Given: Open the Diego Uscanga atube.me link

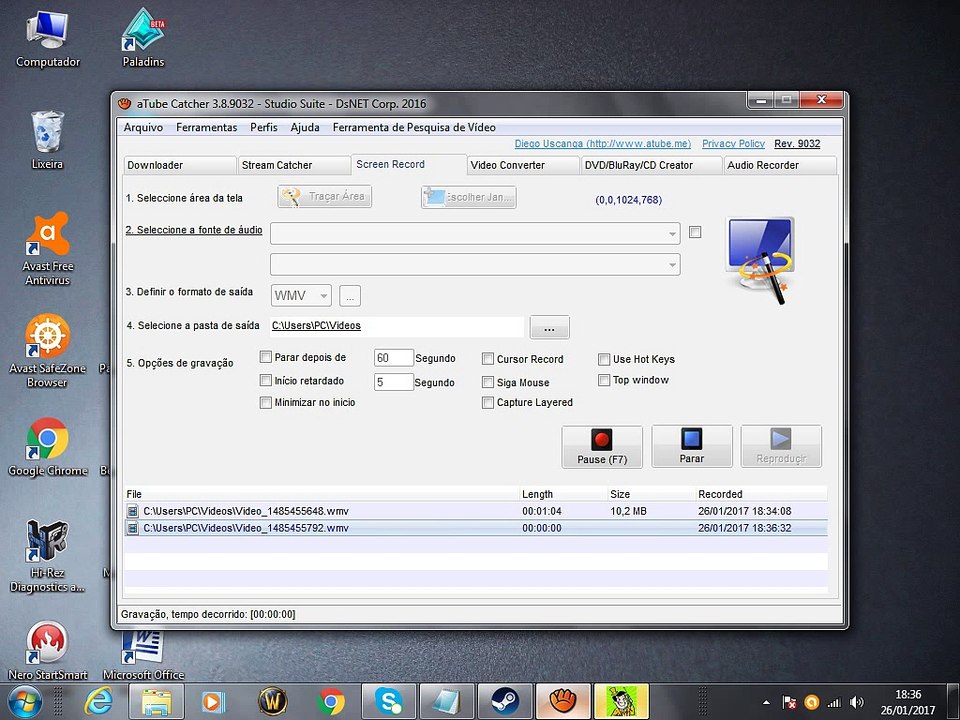Looking at the screenshot, I should tap(602, 143).
